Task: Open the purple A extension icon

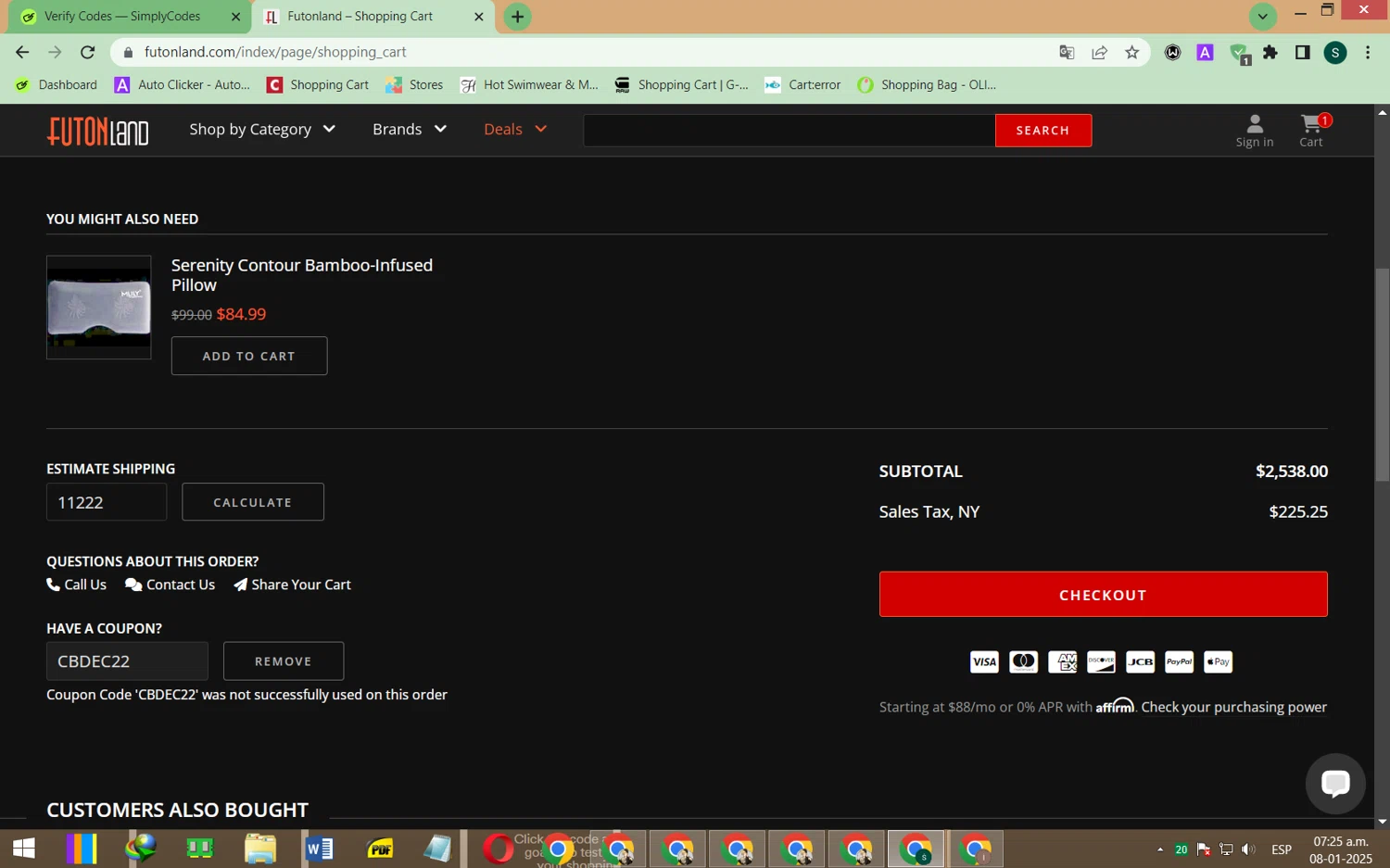Action: tap(1205, 53)
